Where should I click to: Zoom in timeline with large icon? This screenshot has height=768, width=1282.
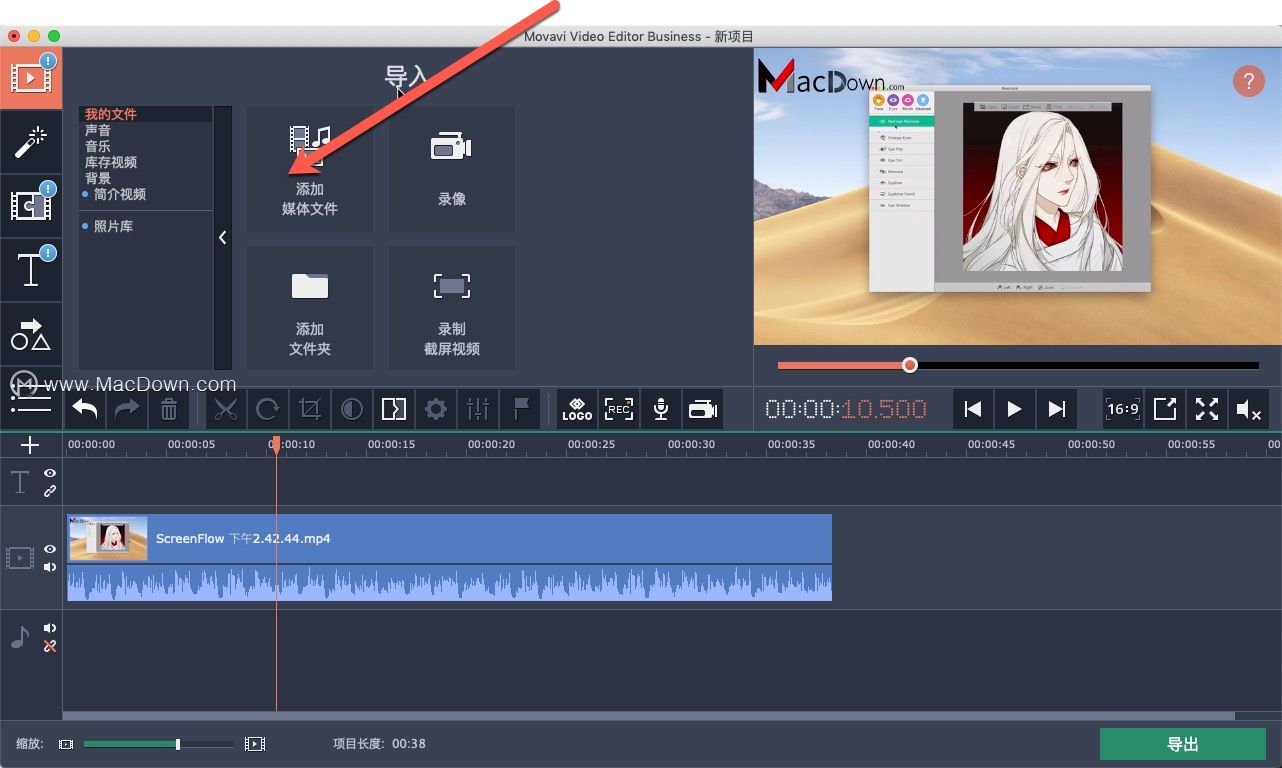255,744
